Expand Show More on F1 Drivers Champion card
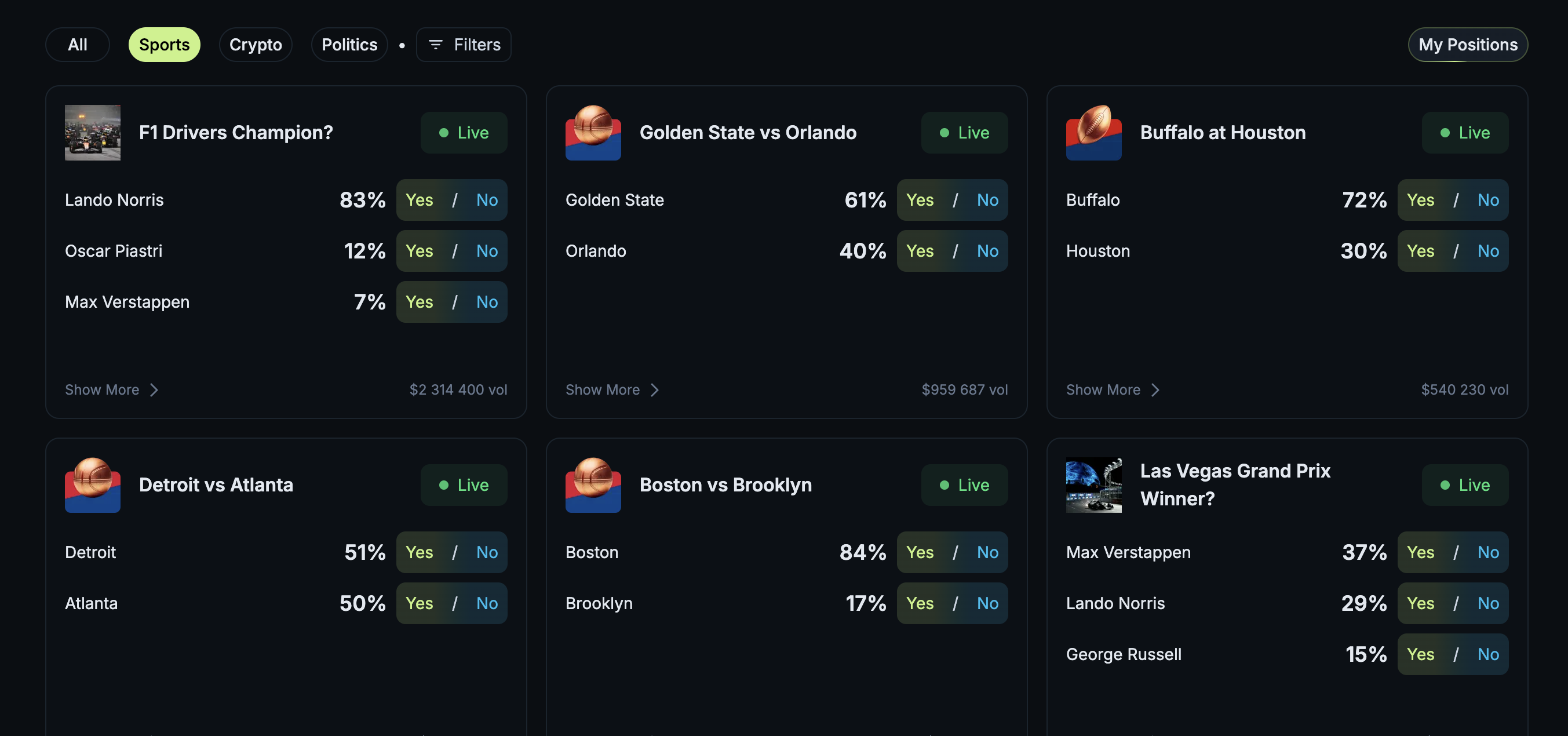The height and width of the screenshot is (736, 1568). point(111,390)
